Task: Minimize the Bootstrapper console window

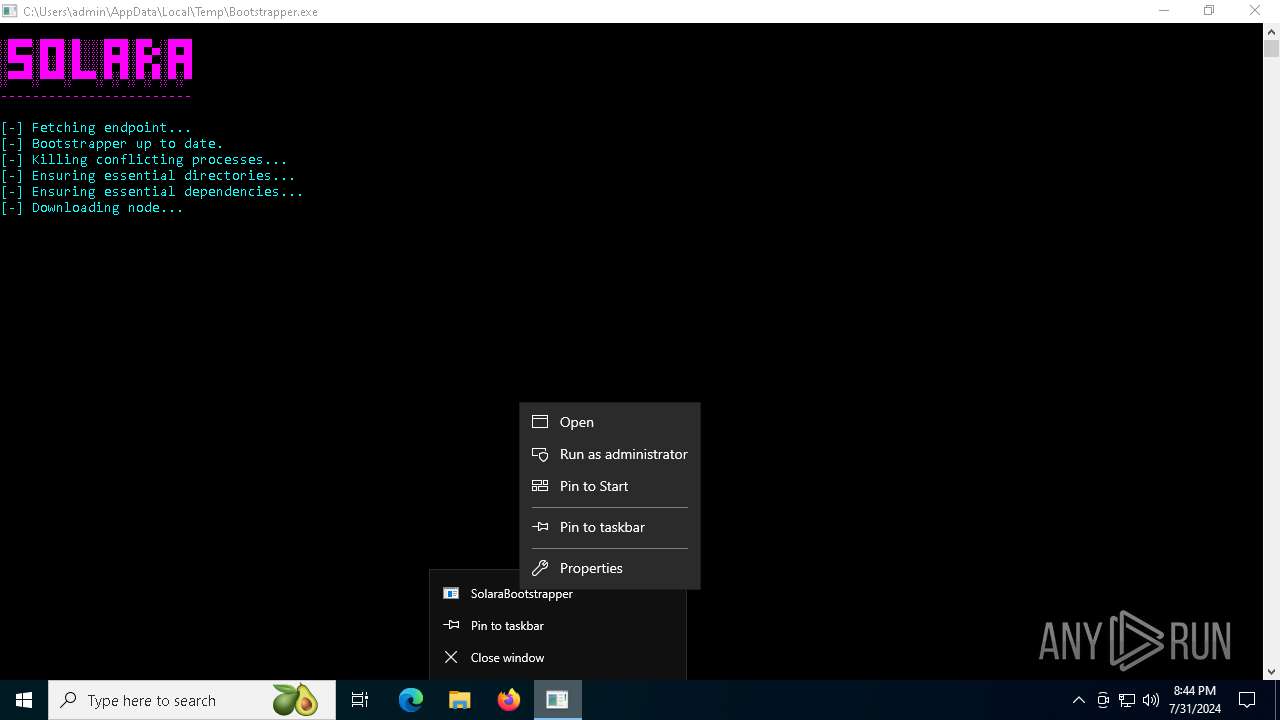Action: (1163, 11)
